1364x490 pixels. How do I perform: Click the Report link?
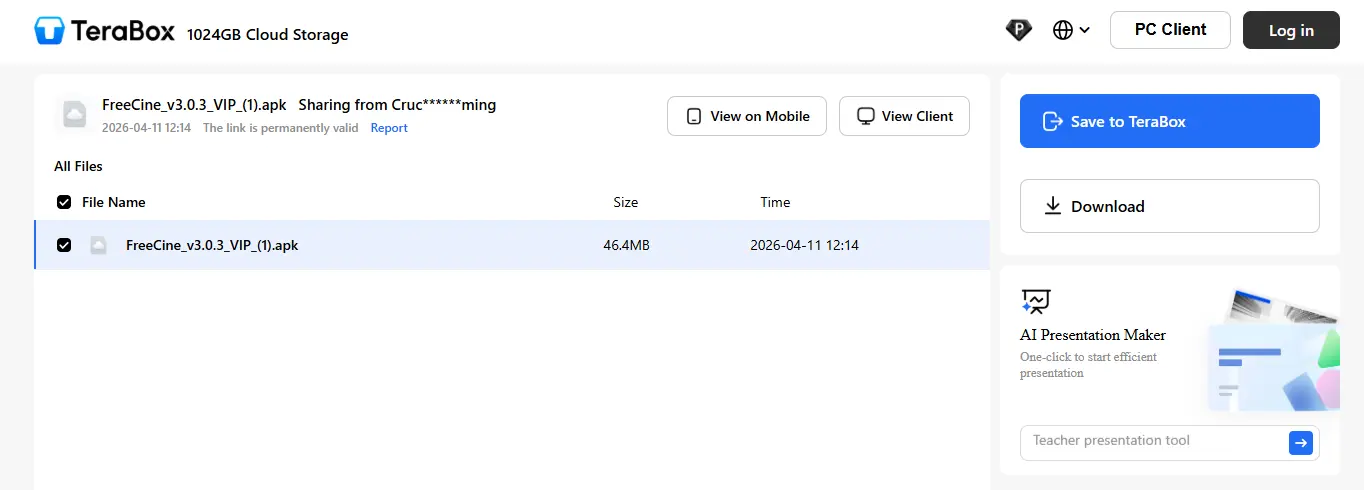(x=389, y=128)
